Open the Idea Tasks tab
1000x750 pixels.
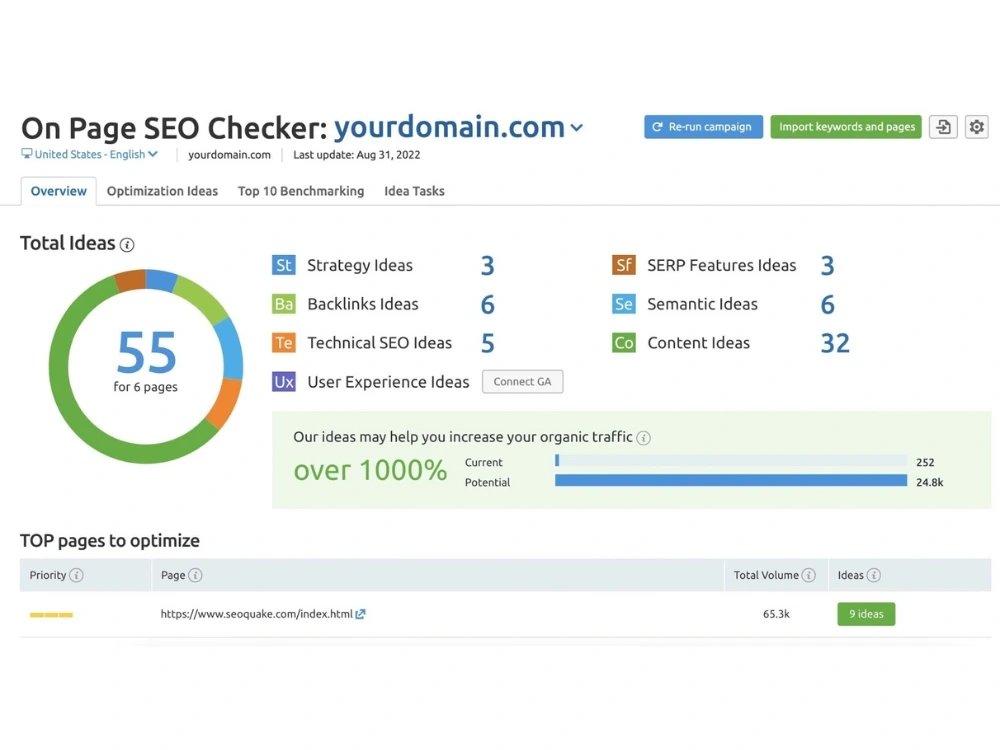(415, 191)
